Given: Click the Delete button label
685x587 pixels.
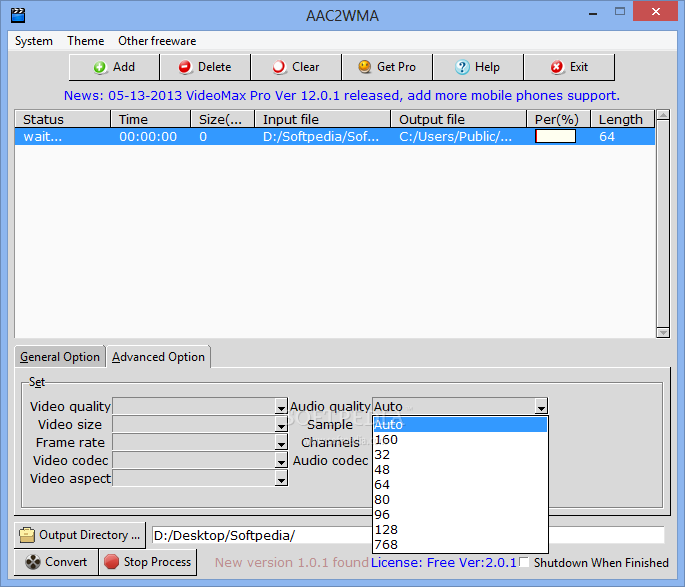Looking at the screenshot, I should tap(214, 67).
